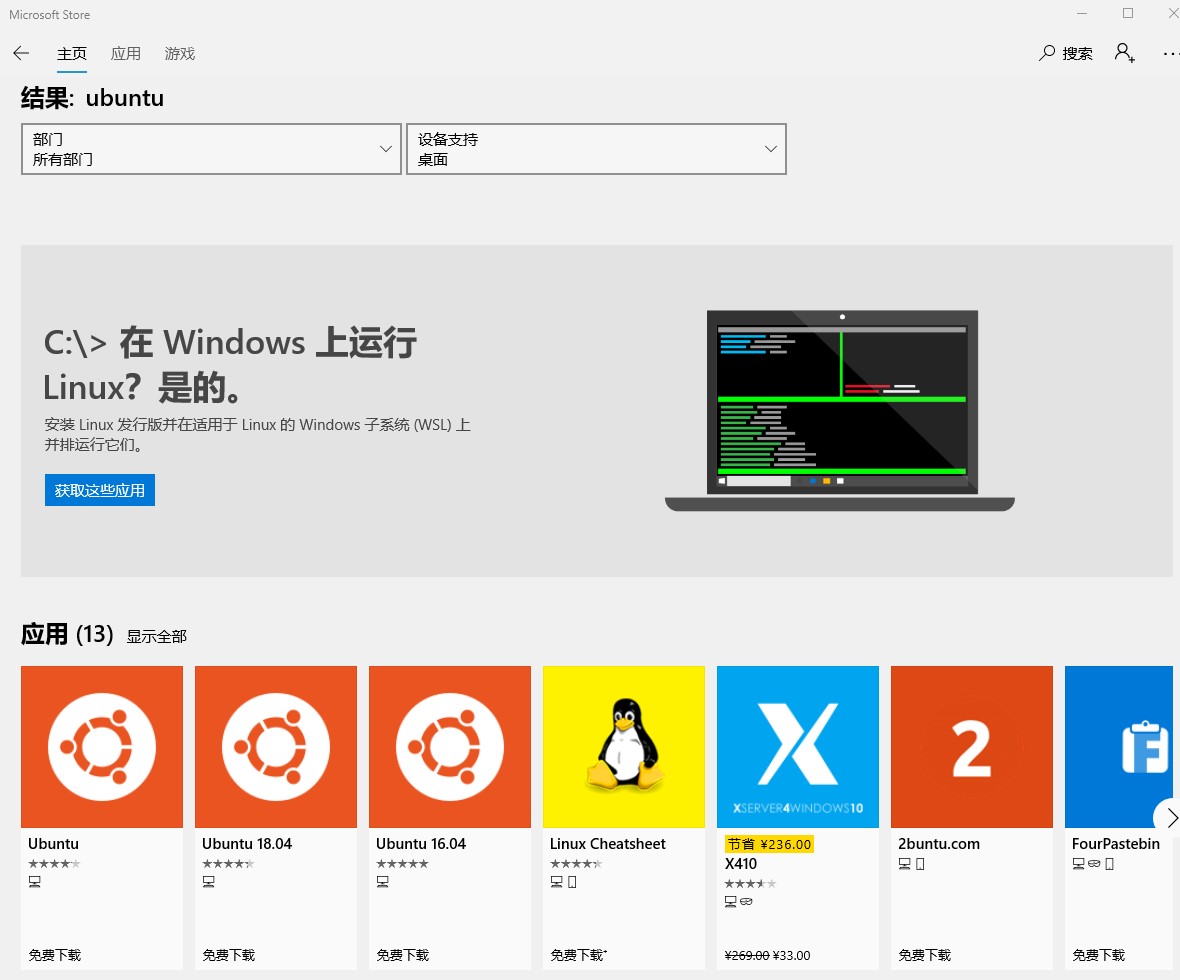Click the Ubuntu 18.04 title text
Screen dimensions: 1180x980
247,844
